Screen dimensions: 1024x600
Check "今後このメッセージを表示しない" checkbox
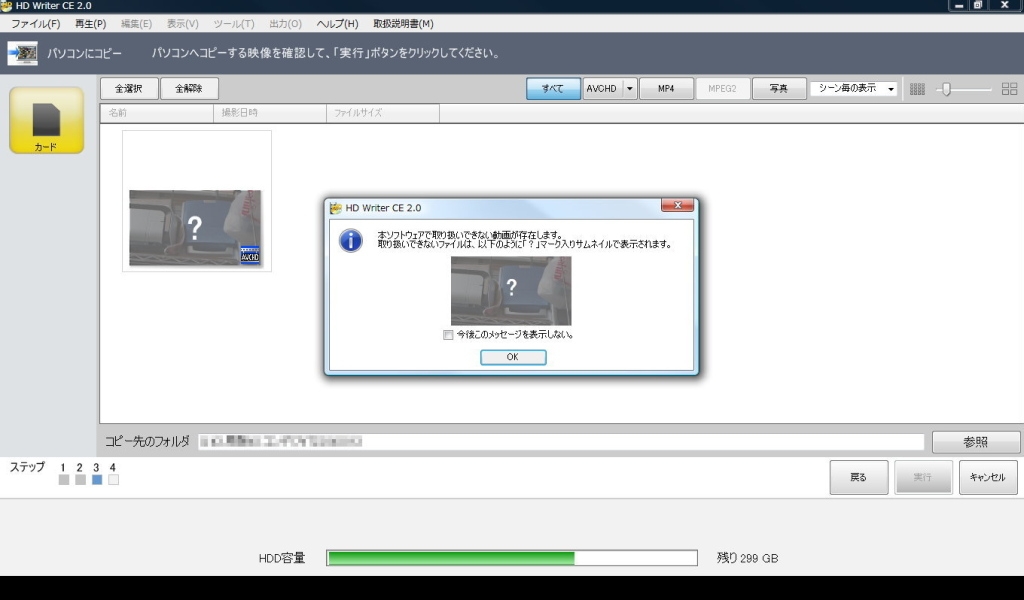point(448,335)
